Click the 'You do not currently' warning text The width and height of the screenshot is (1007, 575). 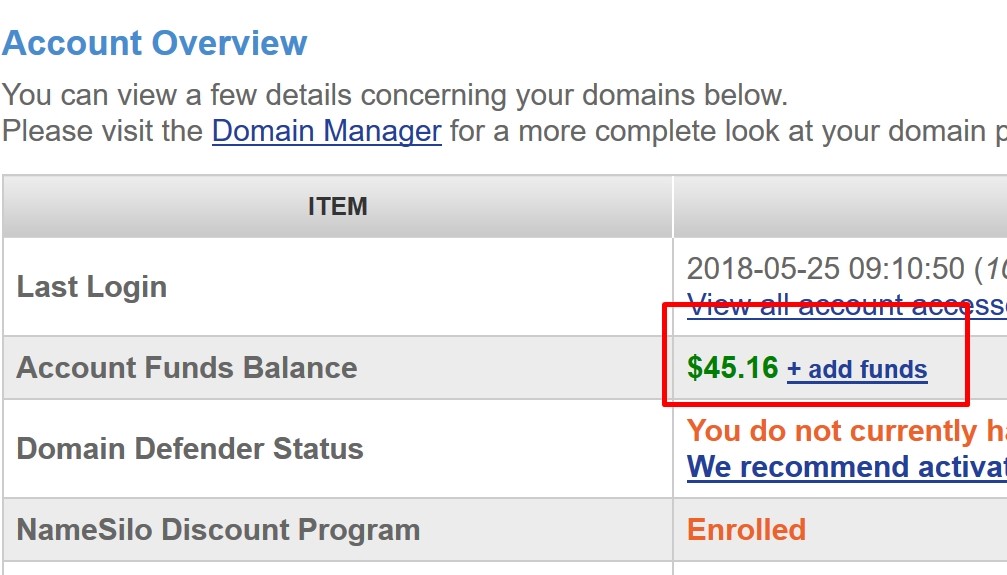(846, 431)
